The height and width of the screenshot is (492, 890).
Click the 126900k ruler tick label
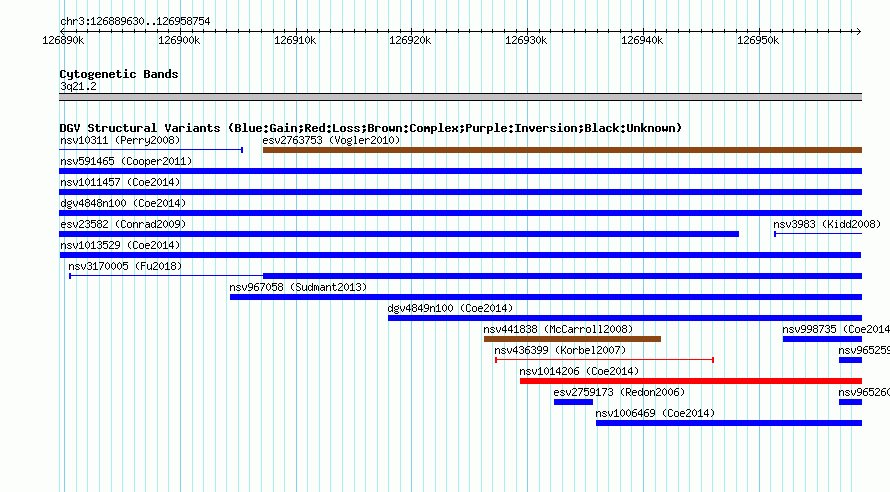point(179,40)
